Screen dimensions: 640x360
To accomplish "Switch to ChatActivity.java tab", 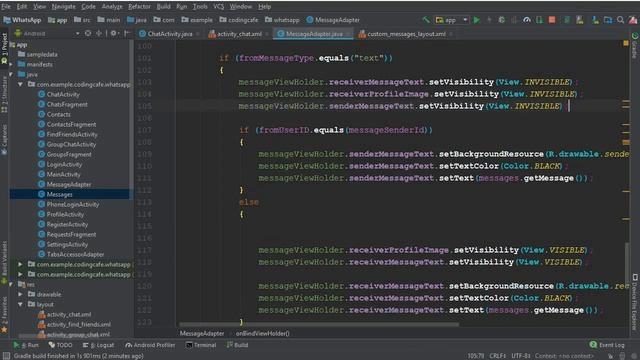I will tap(169, 34).
